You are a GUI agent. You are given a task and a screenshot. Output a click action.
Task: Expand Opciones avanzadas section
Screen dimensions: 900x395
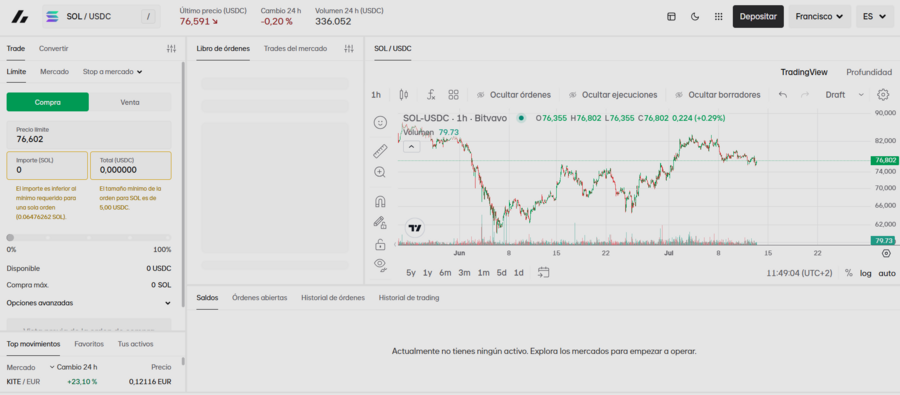88,303
